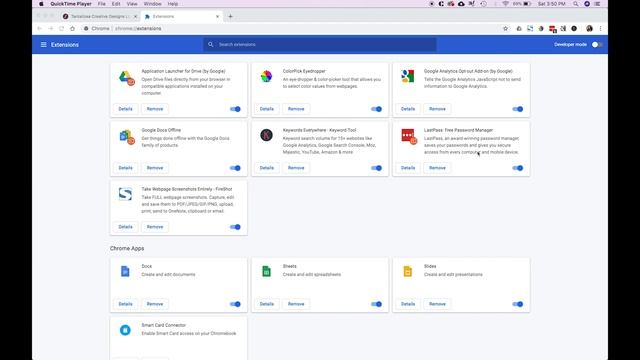This screenshot has width=640, height=360.
Task: Remove Google Analytics Opt-out Add-on
Action: (x=437, y=109)
